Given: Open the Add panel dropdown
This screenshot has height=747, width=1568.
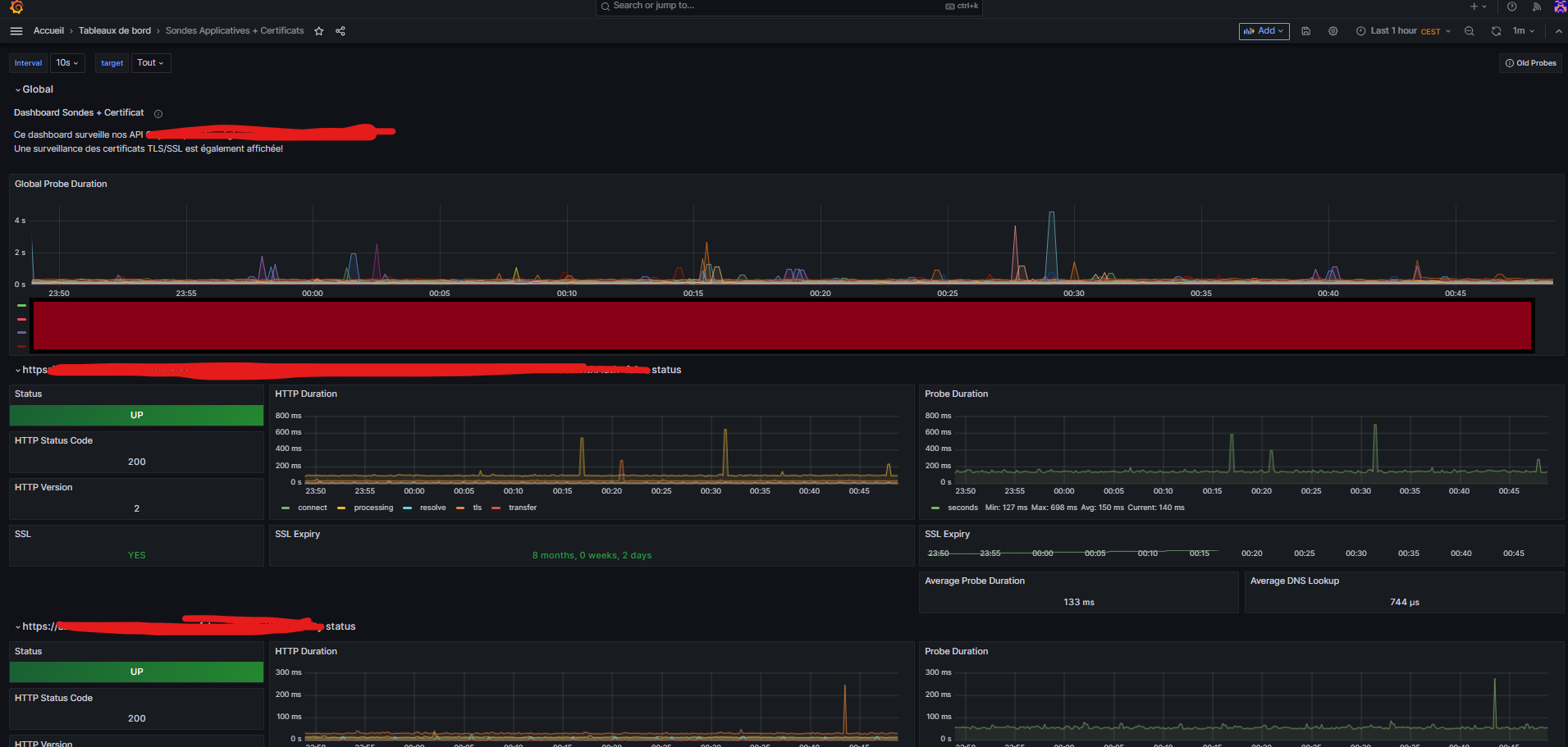Looking at the screenshot, I should 1264,31.
